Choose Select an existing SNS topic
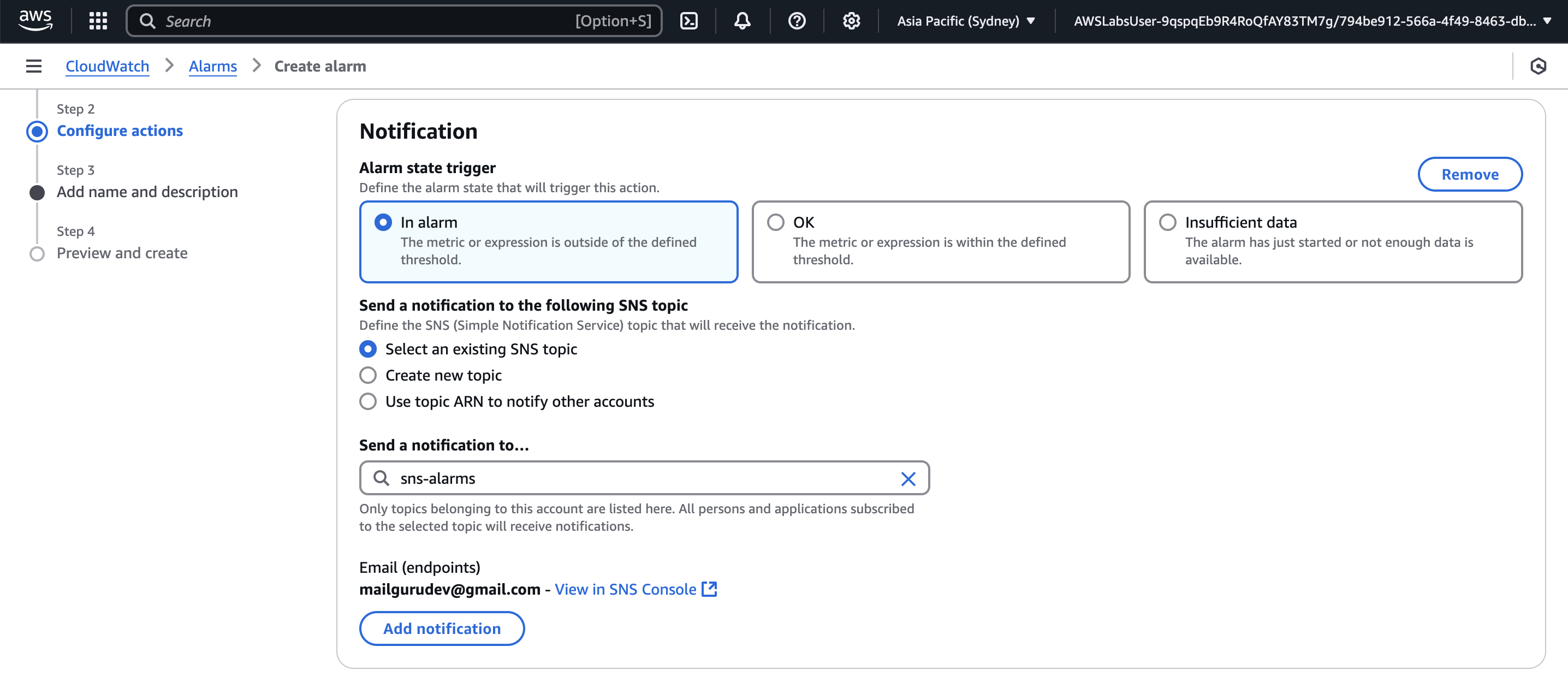The width and height of the screenshot is (1568, 676). (367, 349)
